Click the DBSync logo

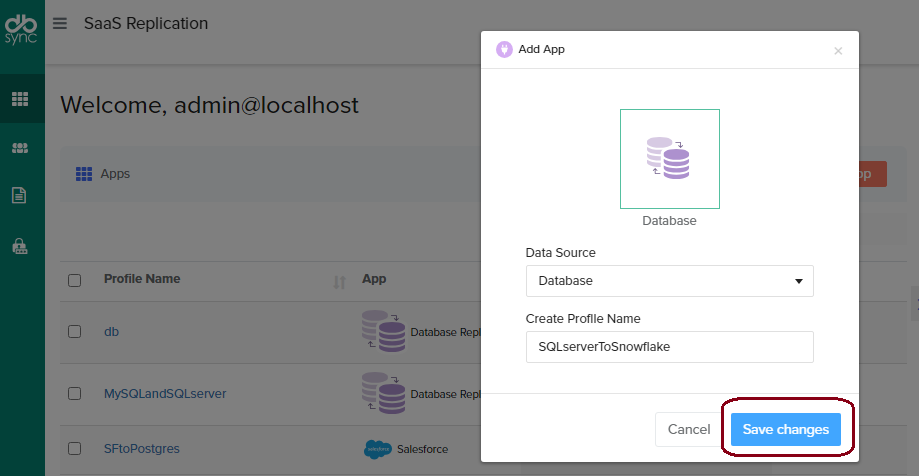pos(21,29)
